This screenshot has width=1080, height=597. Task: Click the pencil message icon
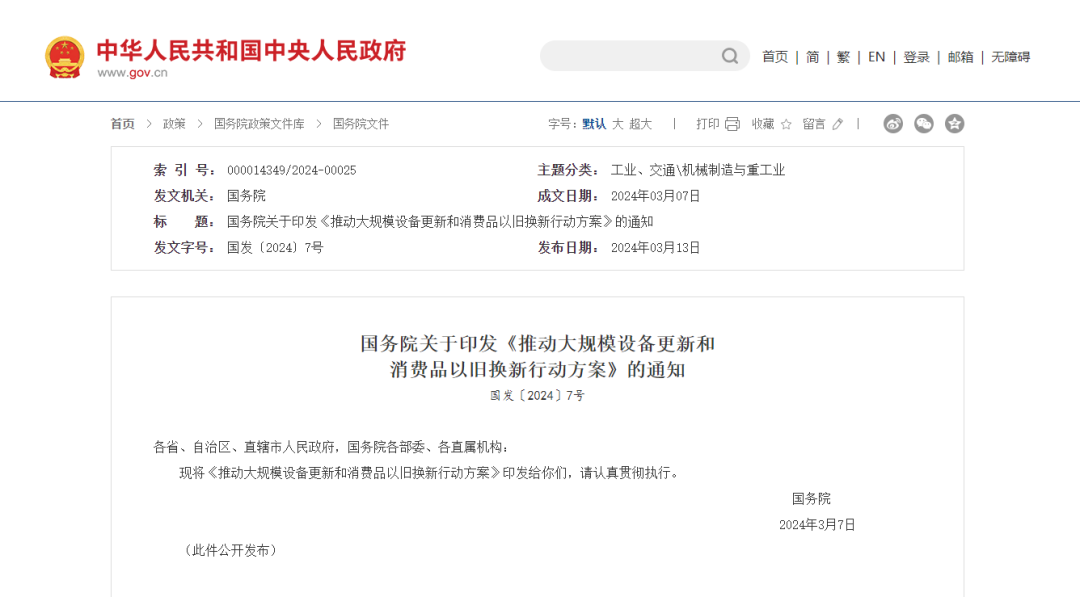[x=838, y=124]
